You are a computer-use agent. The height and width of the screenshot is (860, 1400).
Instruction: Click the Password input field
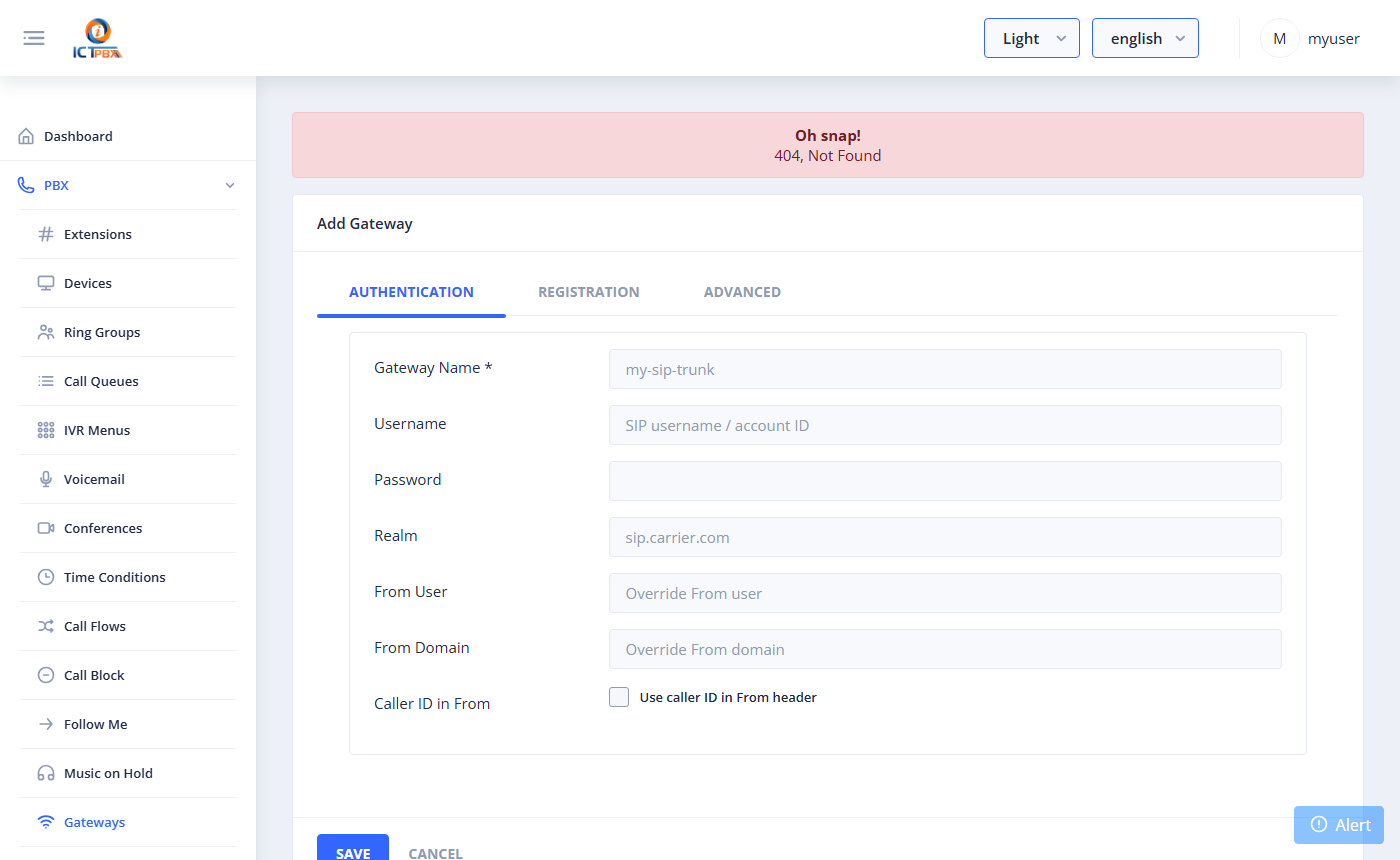coord(945,481)
